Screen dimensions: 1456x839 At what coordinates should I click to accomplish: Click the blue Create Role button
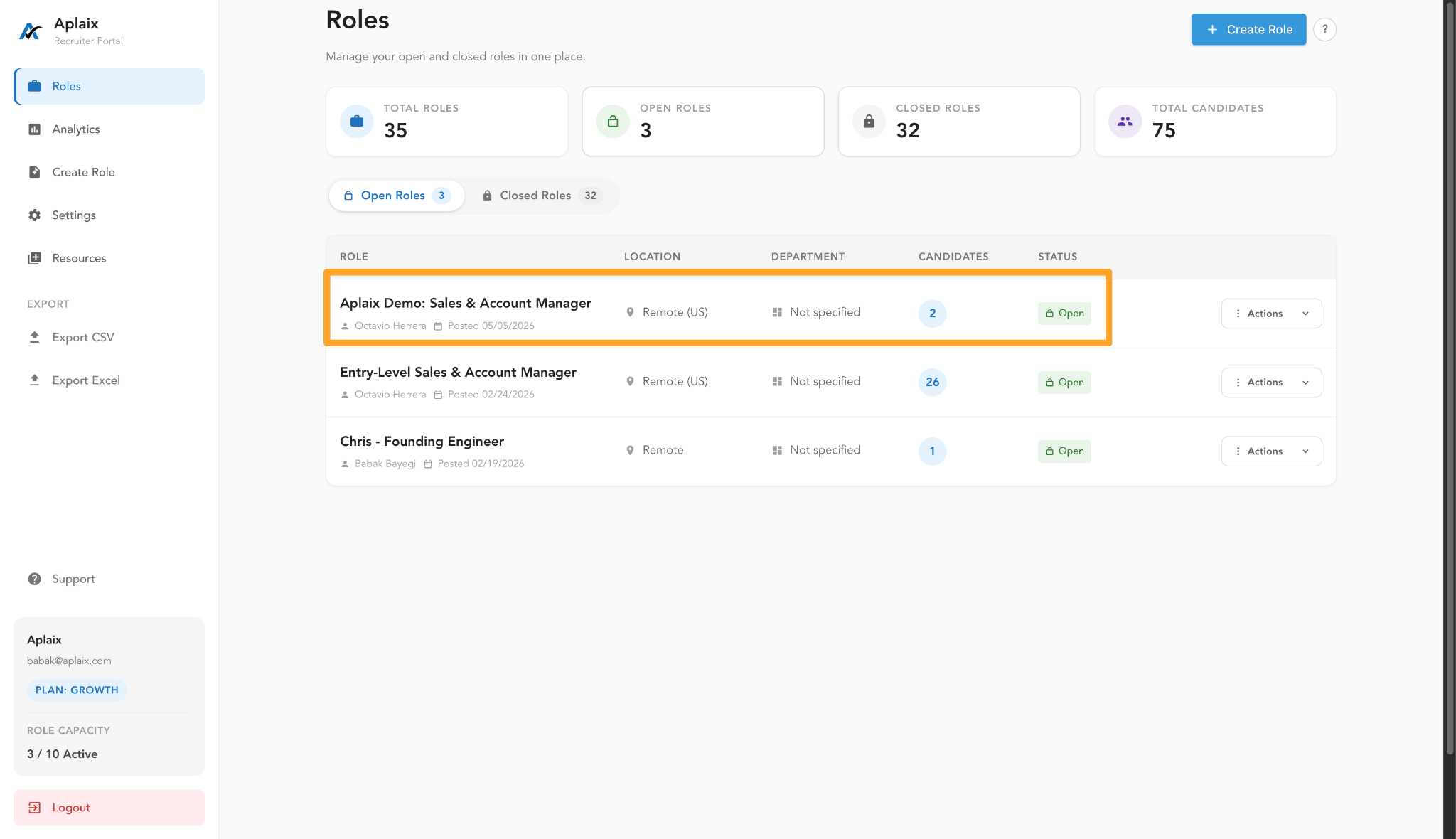pyautogui.click(x=1248, y=29)
